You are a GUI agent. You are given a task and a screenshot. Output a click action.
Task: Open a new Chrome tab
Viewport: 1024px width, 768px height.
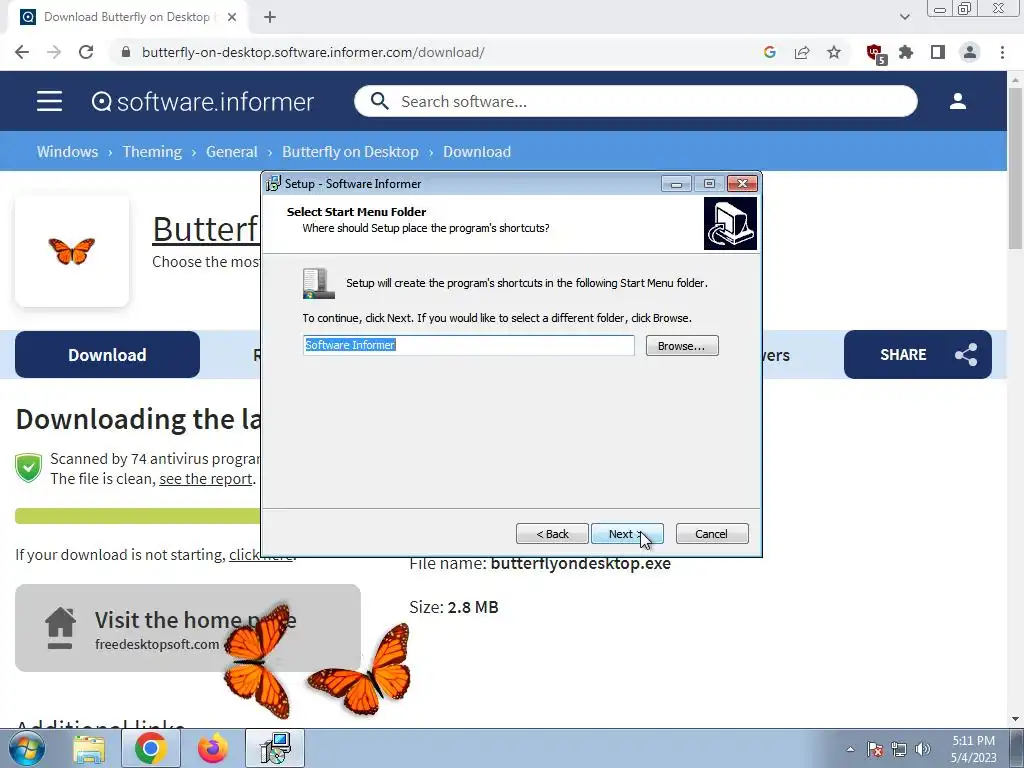(x=270, y=17)
